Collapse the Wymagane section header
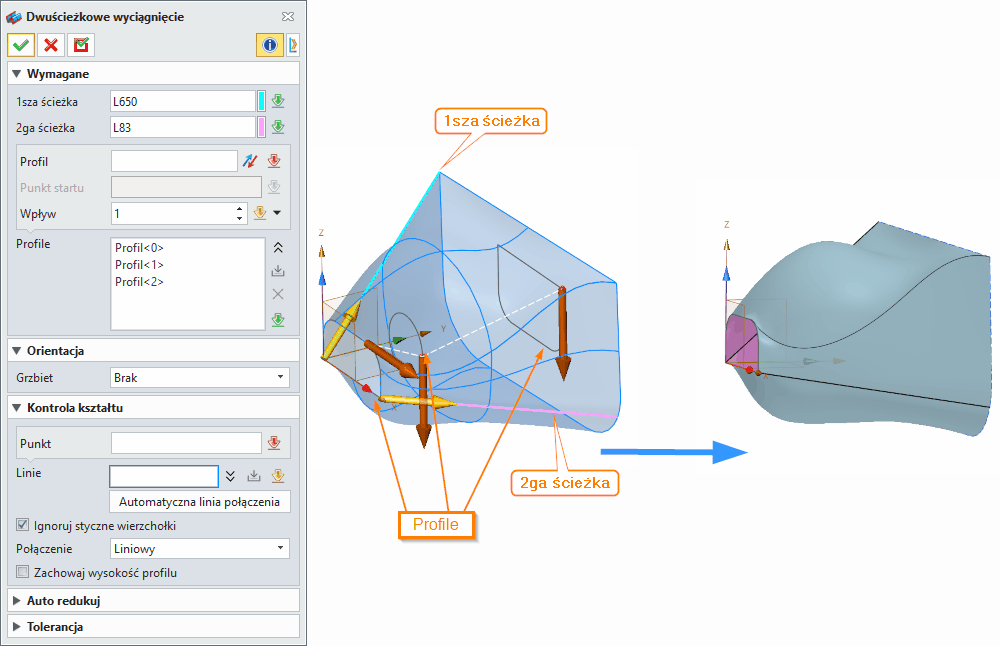 (x=57, y=74)
